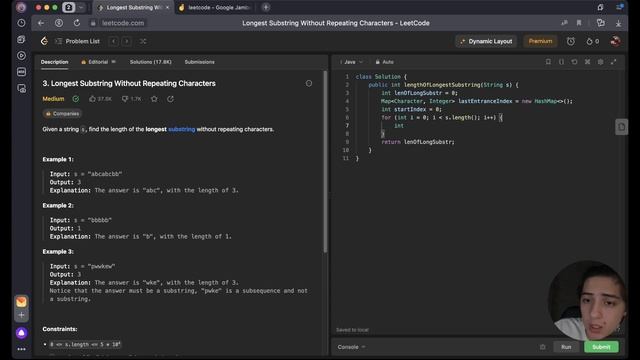Submit the solution

[x=601, y=347]
